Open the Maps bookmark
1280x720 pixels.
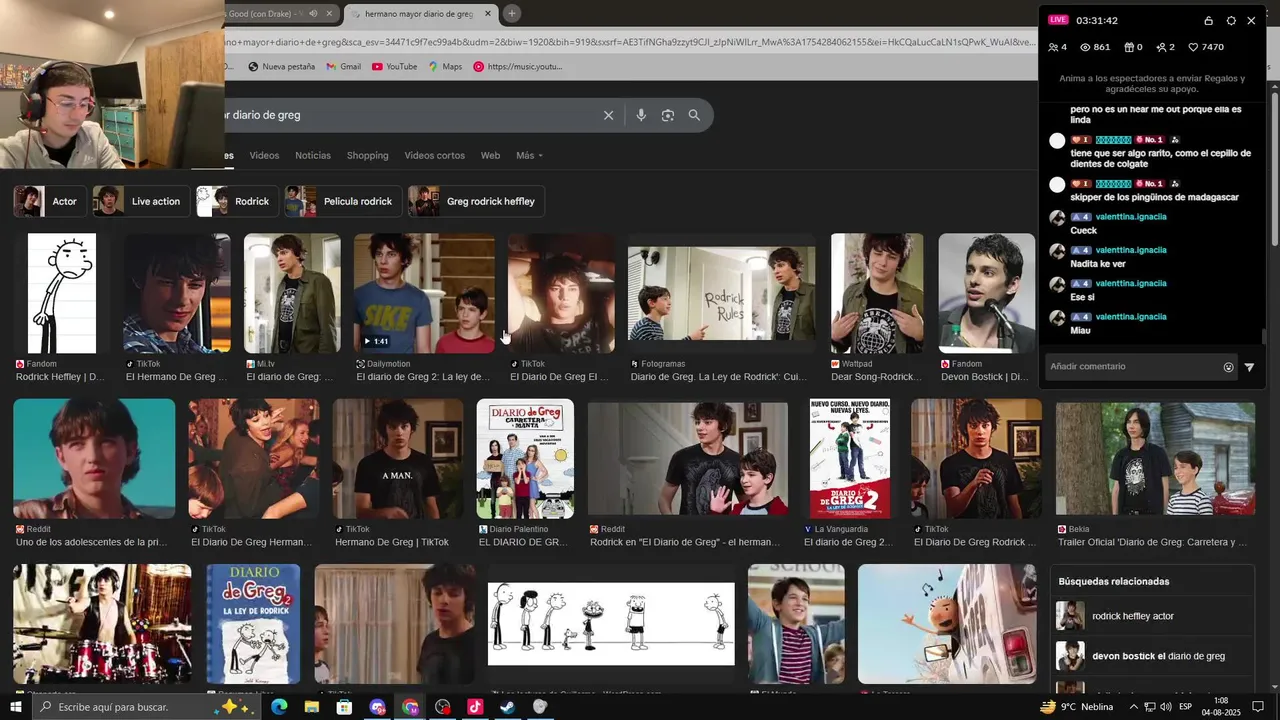tap(445, 67)
